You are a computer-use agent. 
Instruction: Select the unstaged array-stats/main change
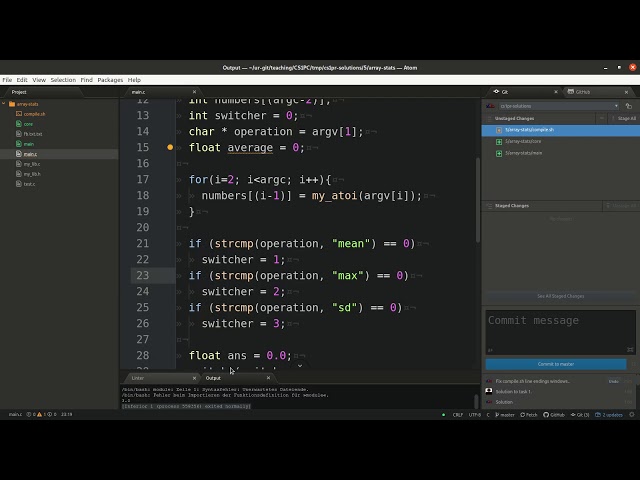561,153
